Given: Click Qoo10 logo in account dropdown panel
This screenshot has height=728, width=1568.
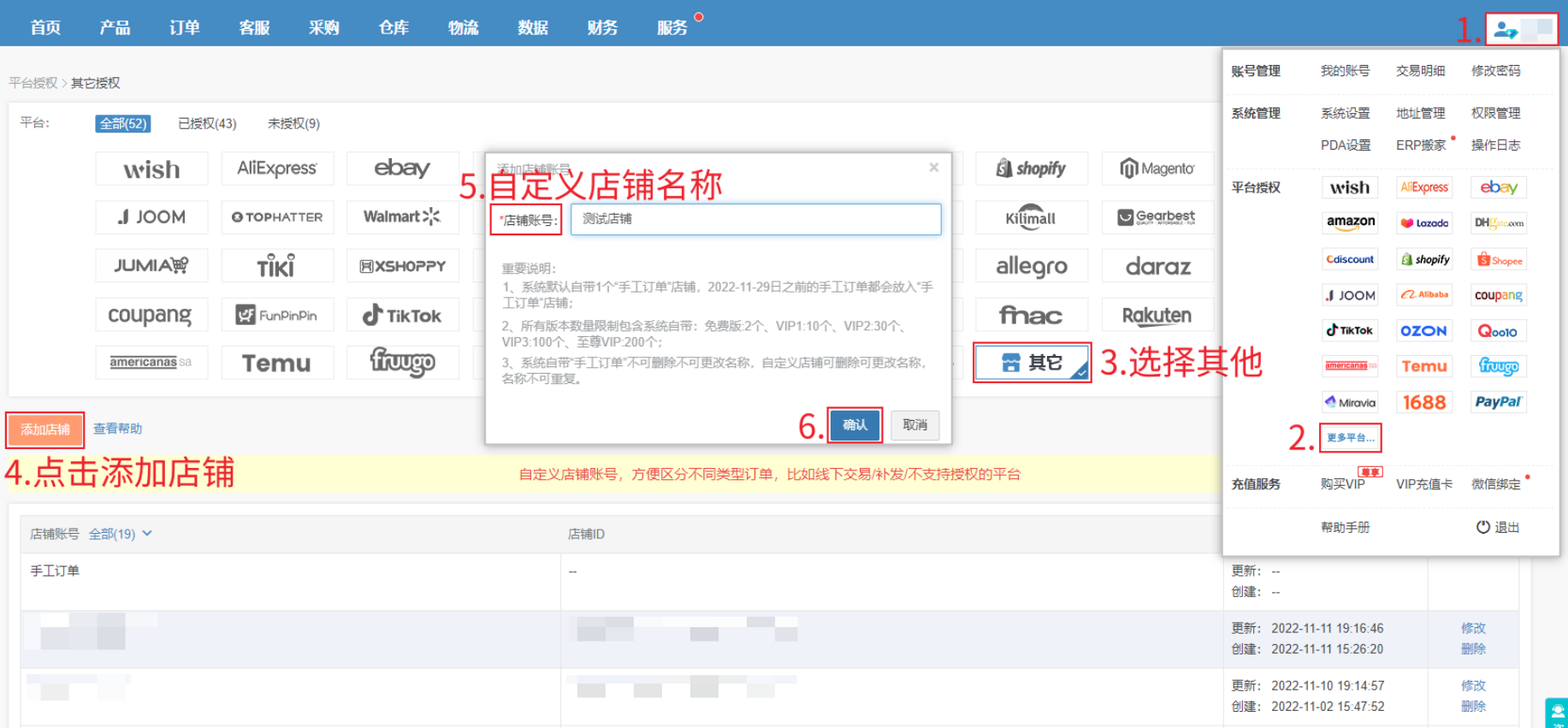Looking at the screenshot, I should tap(1499, 330).
